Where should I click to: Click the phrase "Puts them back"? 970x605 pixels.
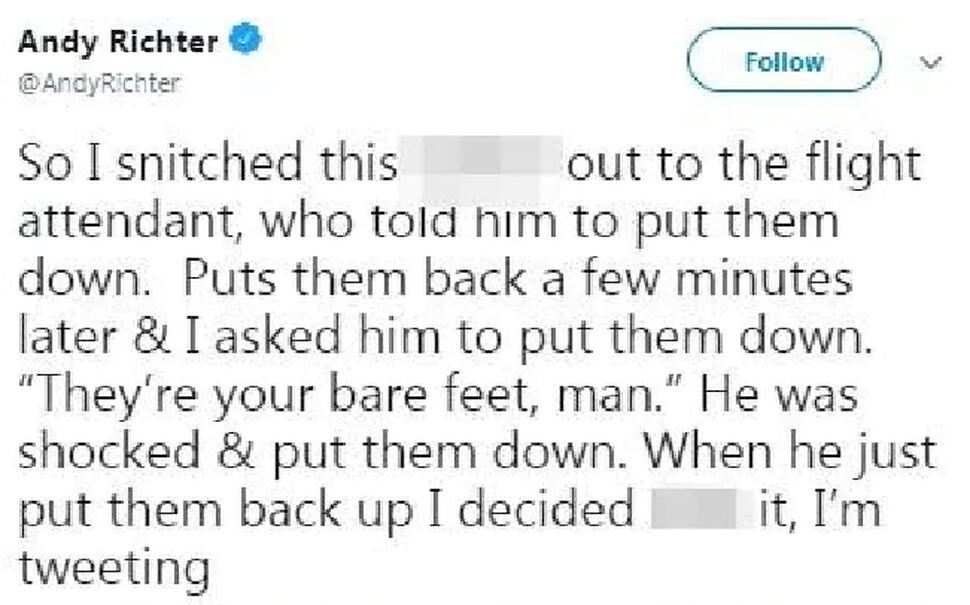(x=354, y=280)
